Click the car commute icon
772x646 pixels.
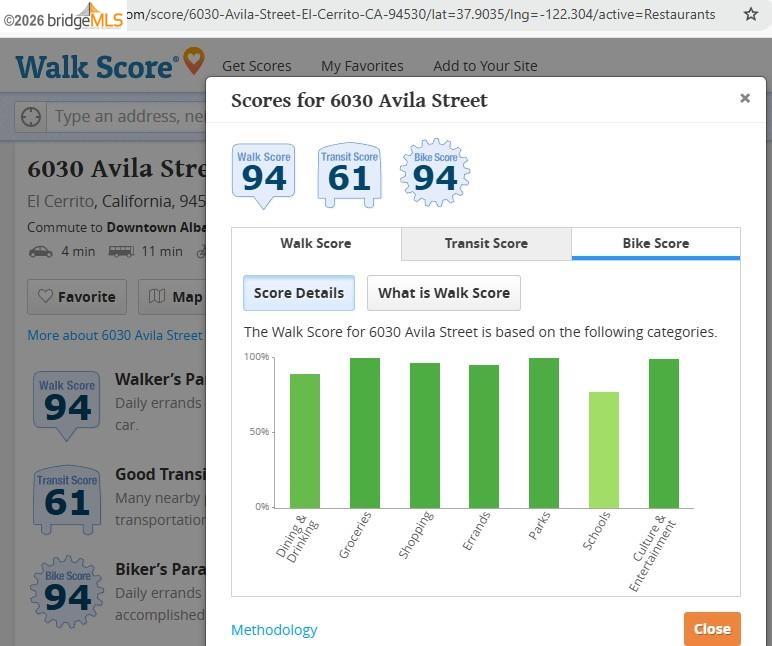(x=40, y=252)
